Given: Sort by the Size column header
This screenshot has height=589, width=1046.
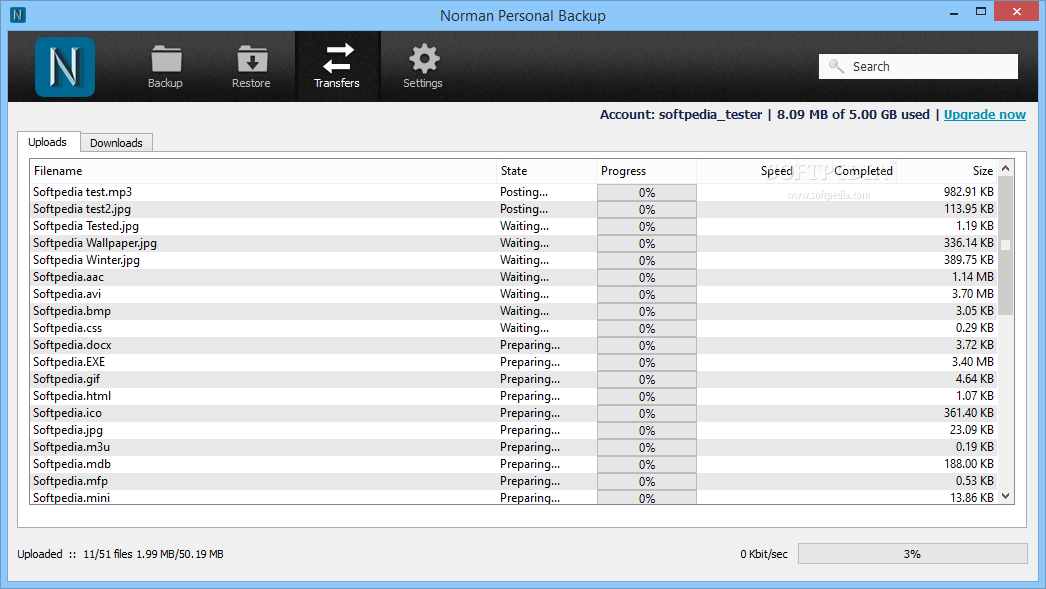Looking at the screenshot, I should pos(947,171).
